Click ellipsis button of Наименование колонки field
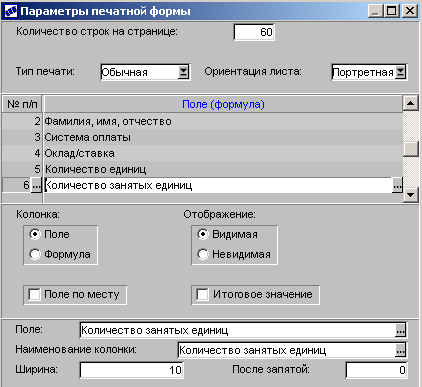The image size is (422, 387). coord(400,350)
